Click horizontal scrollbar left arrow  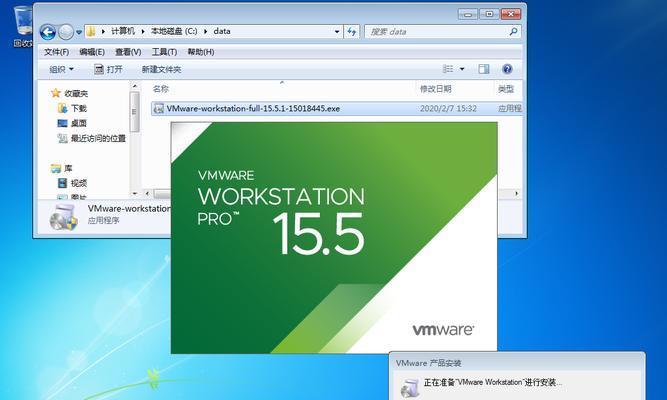coord(147,194)
